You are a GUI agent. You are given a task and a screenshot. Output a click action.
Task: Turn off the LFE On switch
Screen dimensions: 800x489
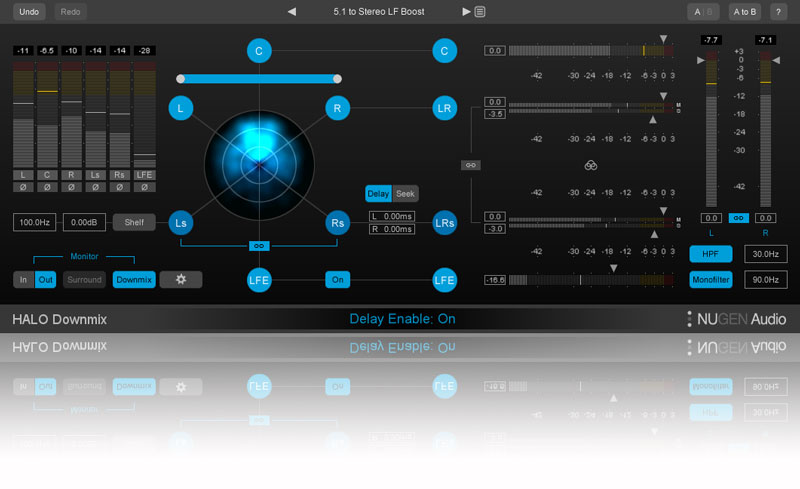click(338, 280)
